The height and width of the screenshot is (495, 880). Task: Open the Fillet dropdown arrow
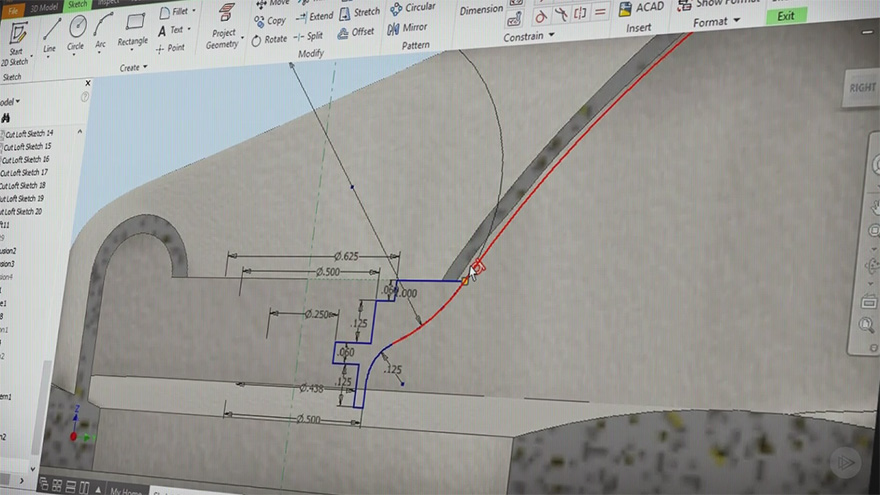[194, 10]
